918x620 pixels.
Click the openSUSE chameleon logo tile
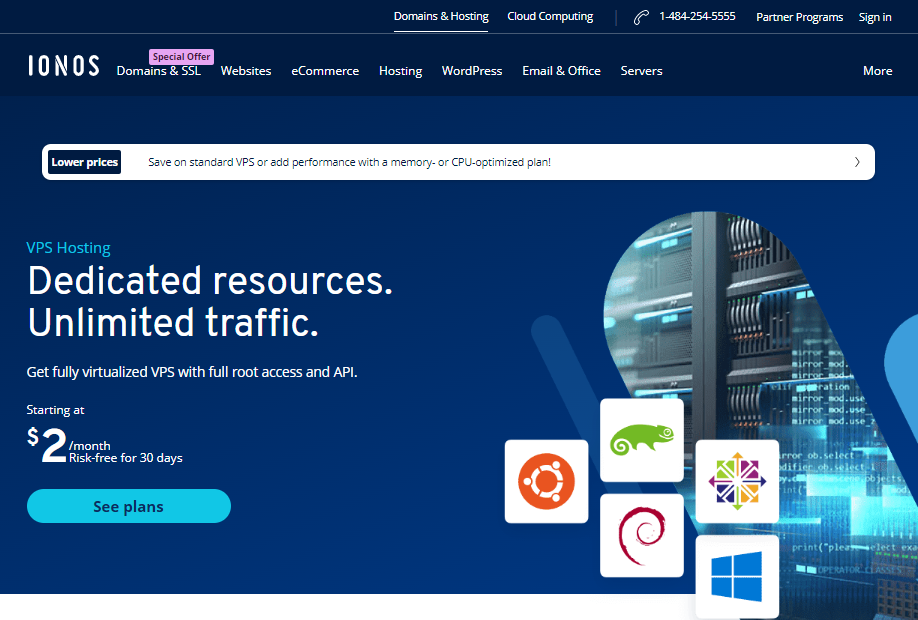(642, 440)
